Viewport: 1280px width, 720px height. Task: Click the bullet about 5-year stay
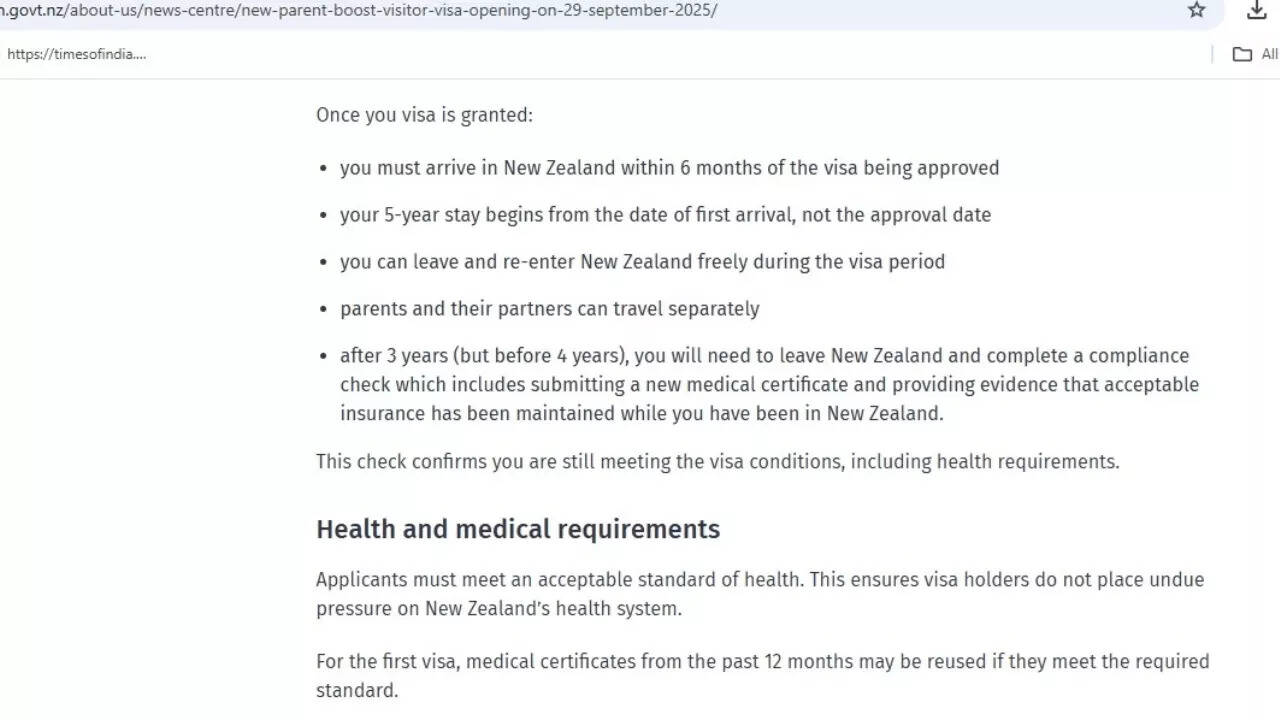coord(665,214)
